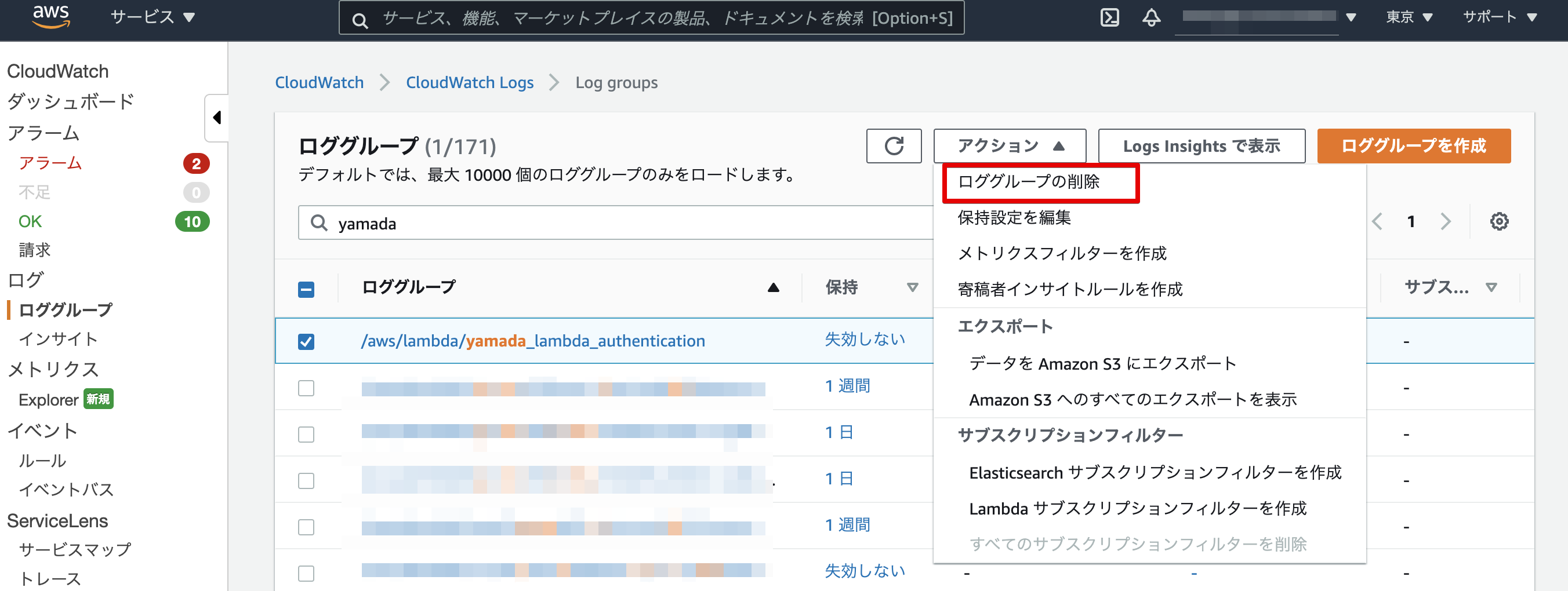Open the account name dropdown

[1269, 17]
